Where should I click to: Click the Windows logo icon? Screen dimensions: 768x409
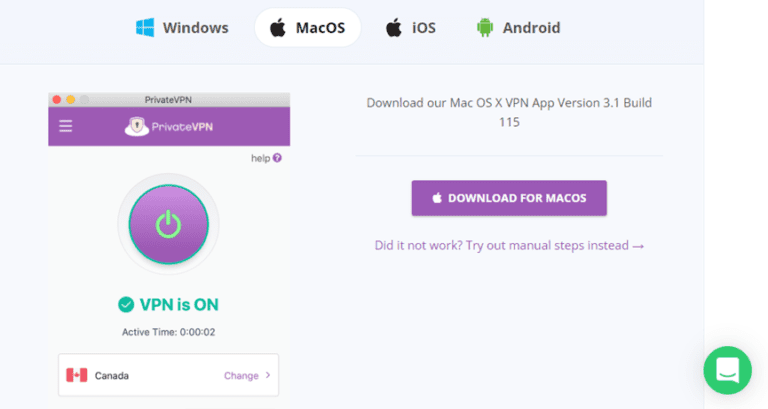click(145, 28)
